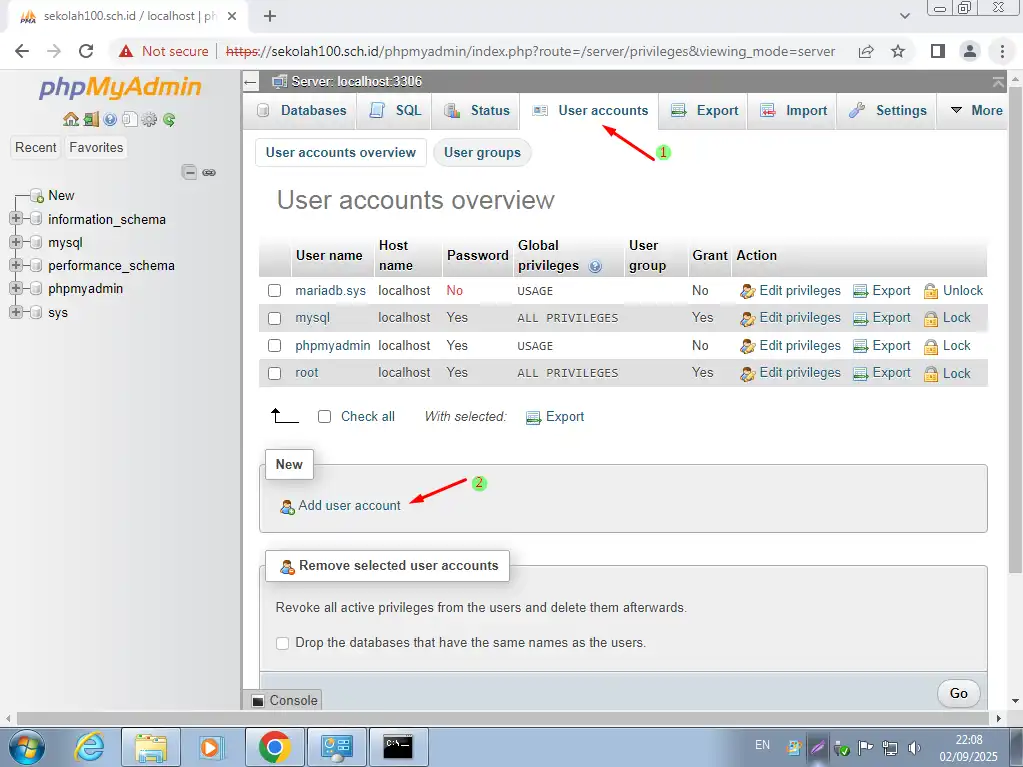This screenshot has width=1023, height=767.
Task: Open the Databases tab
Action: [x=301, y=110]
